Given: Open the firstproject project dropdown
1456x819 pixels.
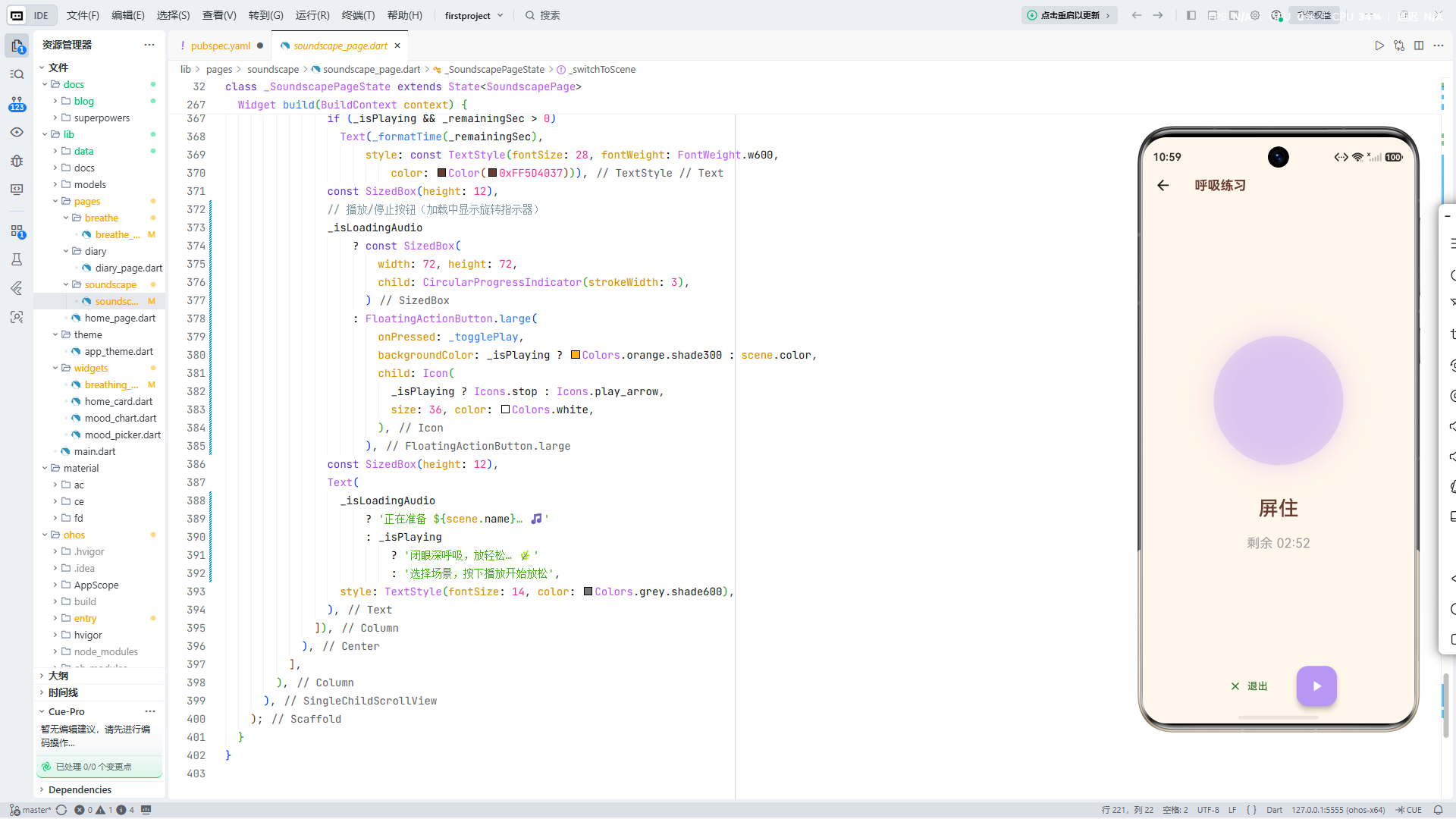Looking at the screenshot, I should click(474, 15).
